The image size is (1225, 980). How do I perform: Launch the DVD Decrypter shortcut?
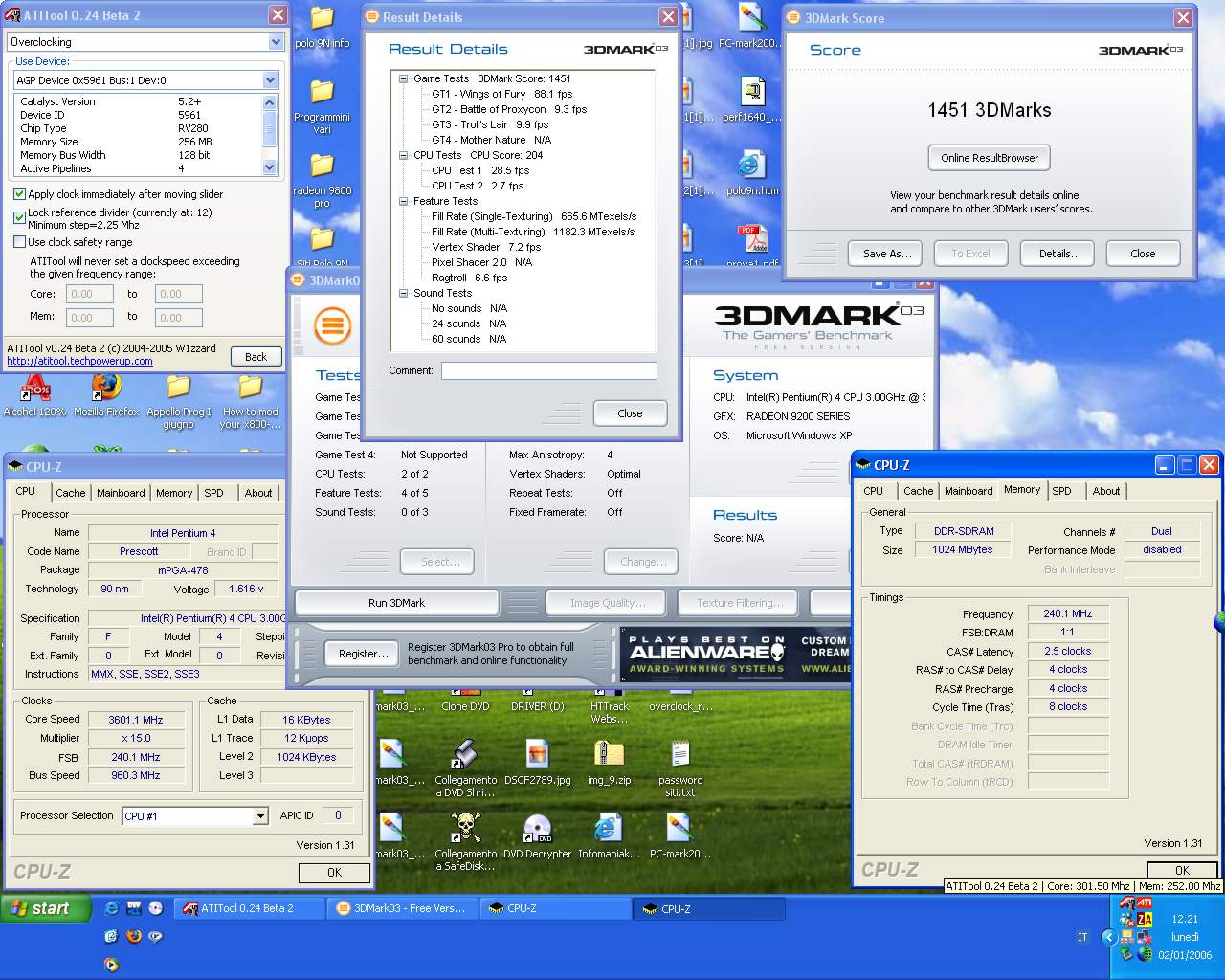[x=537, y=836]
